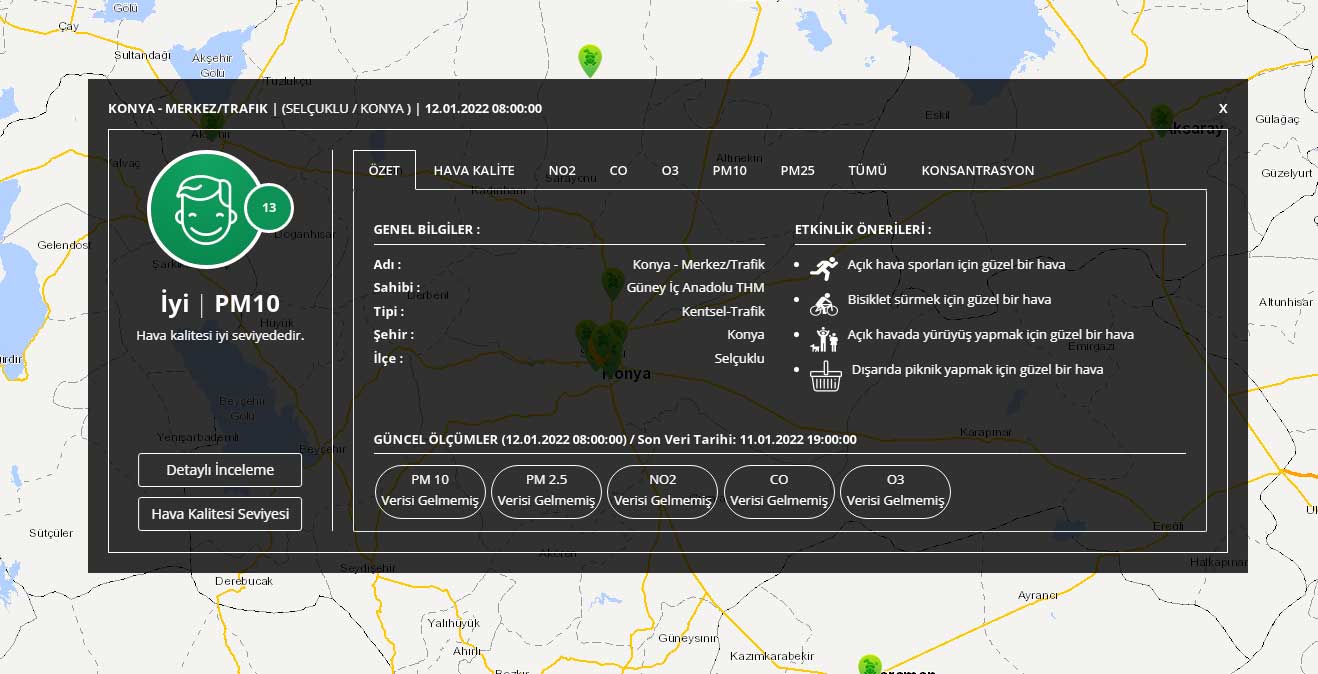Close the station popup with the X
The image size is (1318, 674).
coord(1223,109)
